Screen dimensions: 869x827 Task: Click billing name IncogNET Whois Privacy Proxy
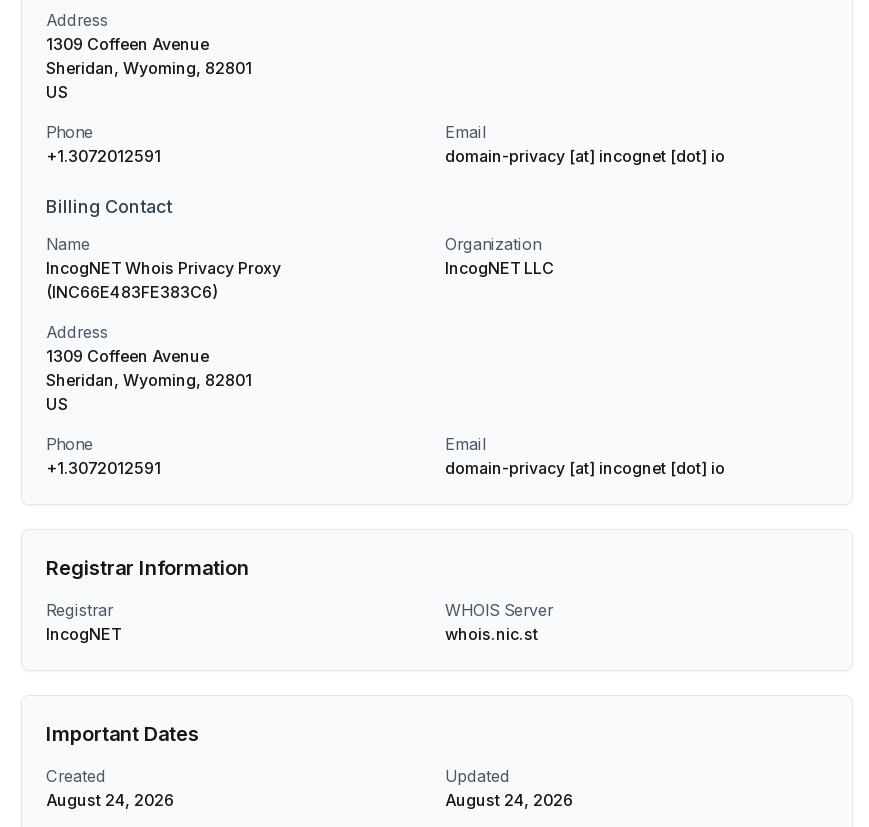click(163, 268)
